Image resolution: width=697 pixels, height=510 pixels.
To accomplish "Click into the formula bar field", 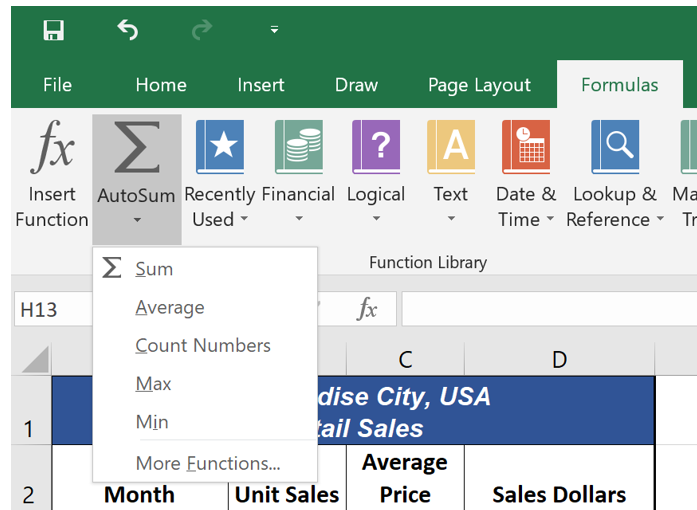I will (x=549, y=309).
